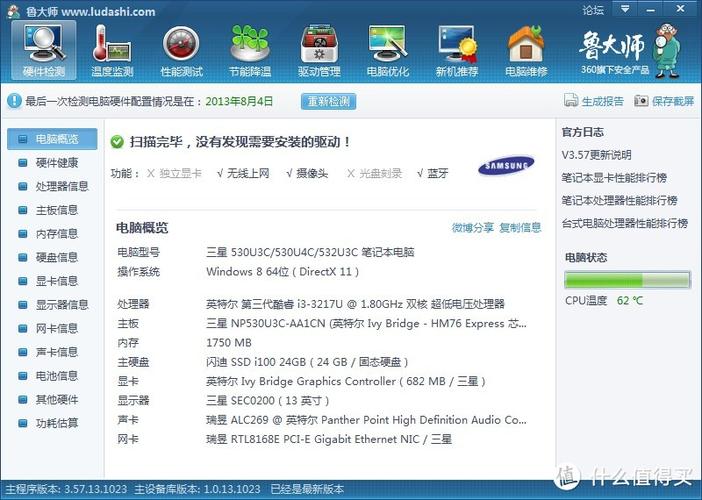Open 新机推荐 new PC recommendation icon
This screenshot has height=500, width=702.
coord(457,51)
